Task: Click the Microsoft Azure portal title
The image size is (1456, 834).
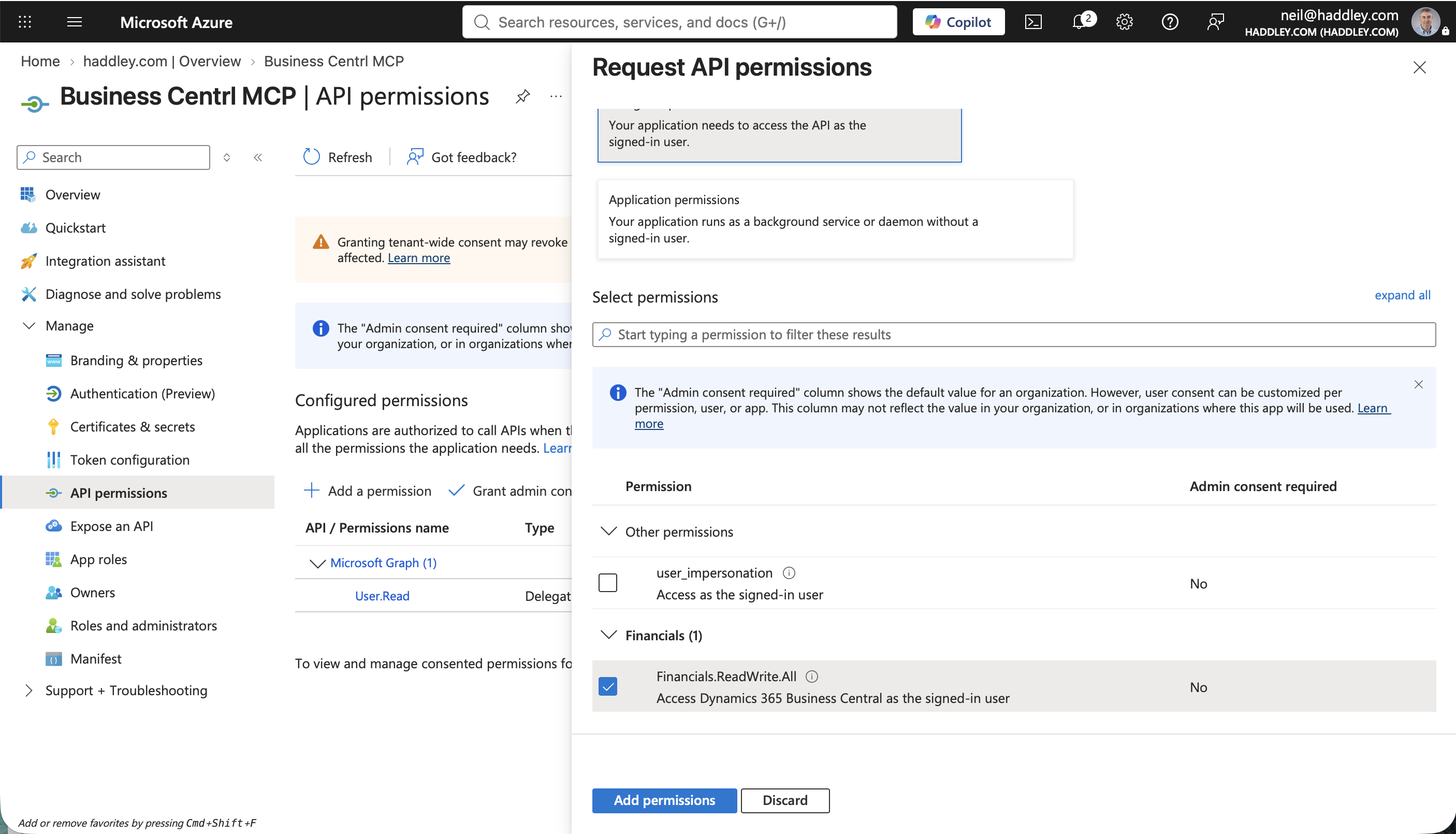Action: click(x=177, y=22)
